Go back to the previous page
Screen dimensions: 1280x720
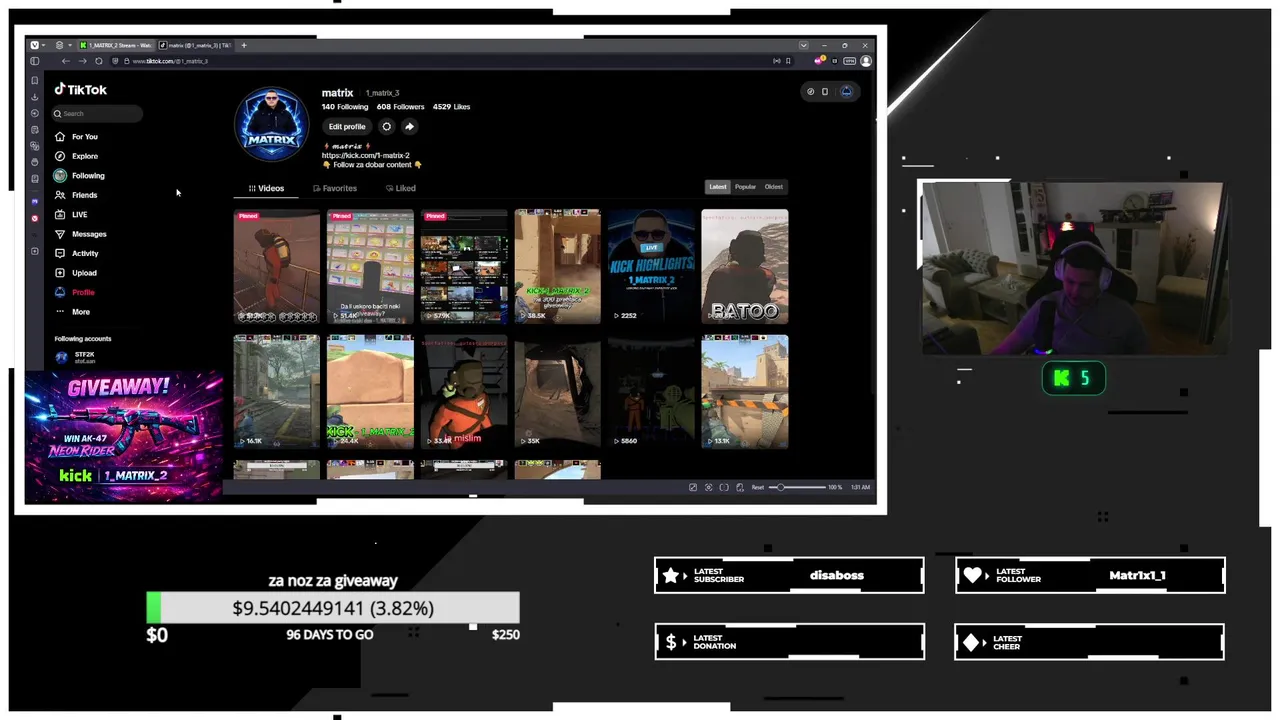click(x=66, y=61)
